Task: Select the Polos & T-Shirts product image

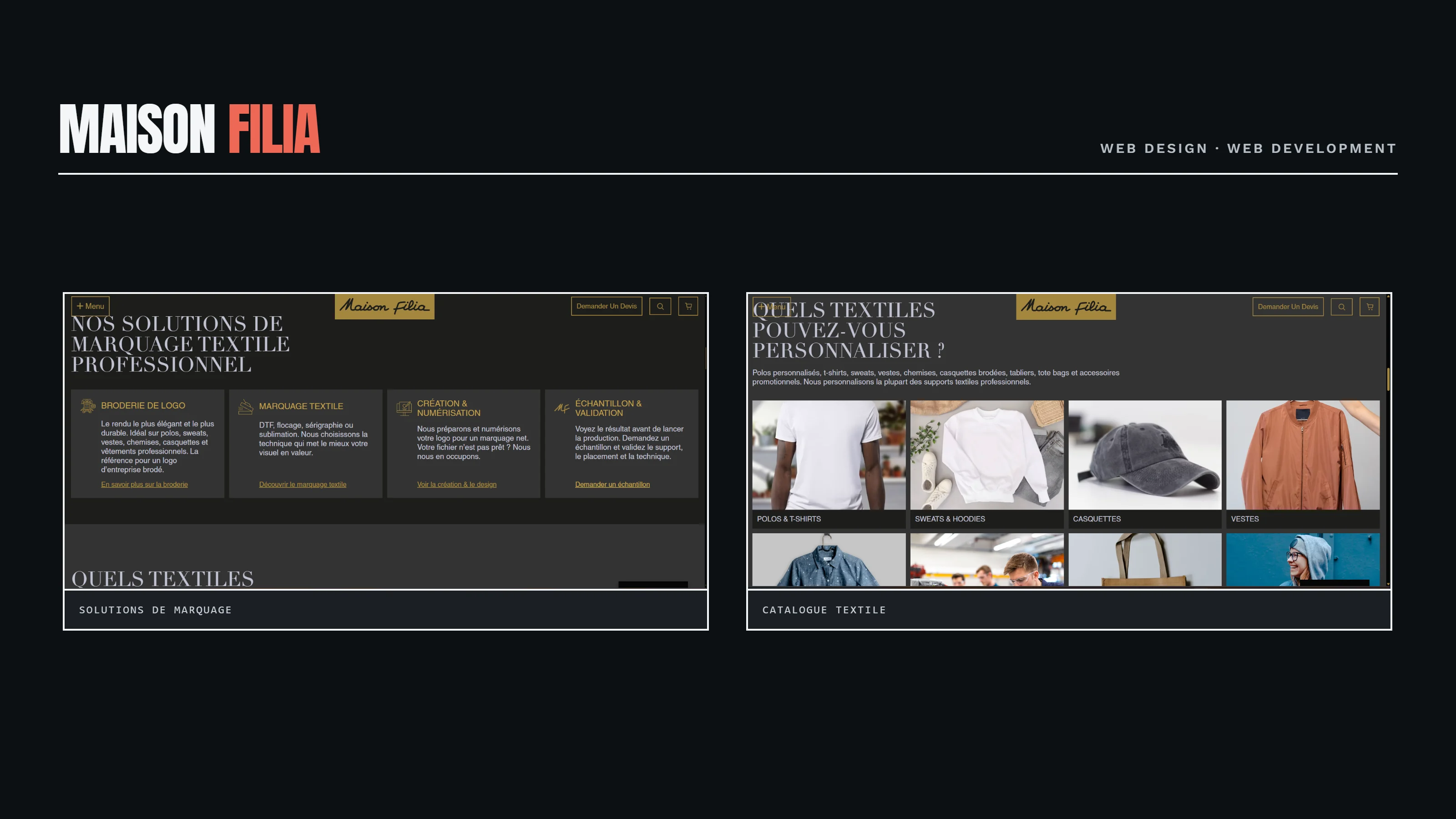Action: tap(829, 455)
